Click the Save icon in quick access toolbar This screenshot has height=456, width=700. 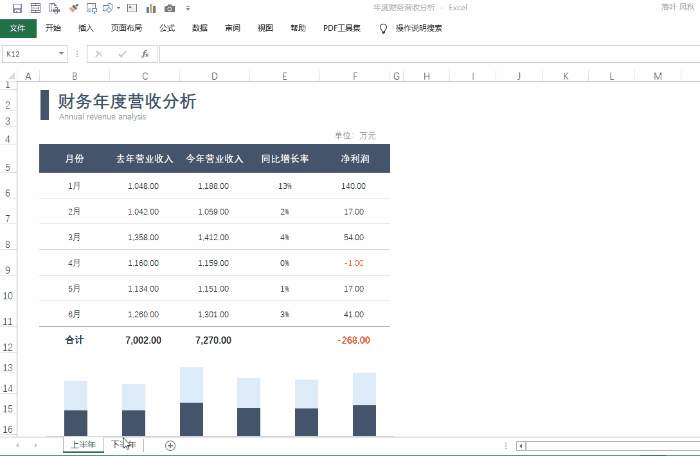tap(17, 8)
